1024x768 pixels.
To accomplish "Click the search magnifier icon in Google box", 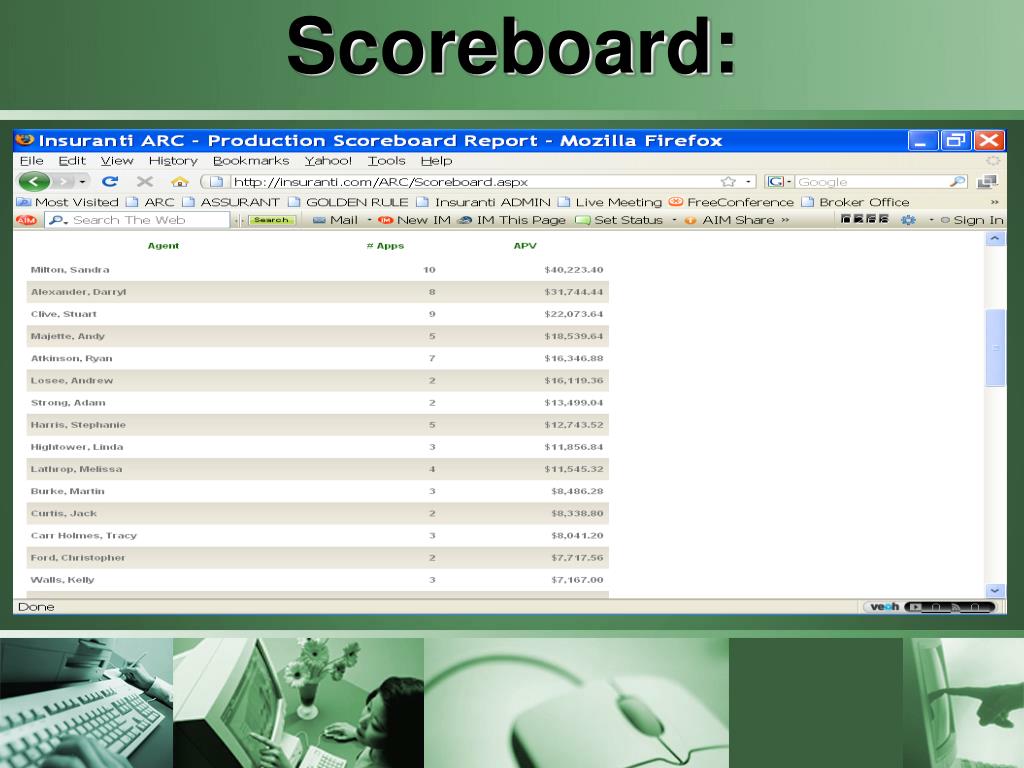I will pos(957,182).
